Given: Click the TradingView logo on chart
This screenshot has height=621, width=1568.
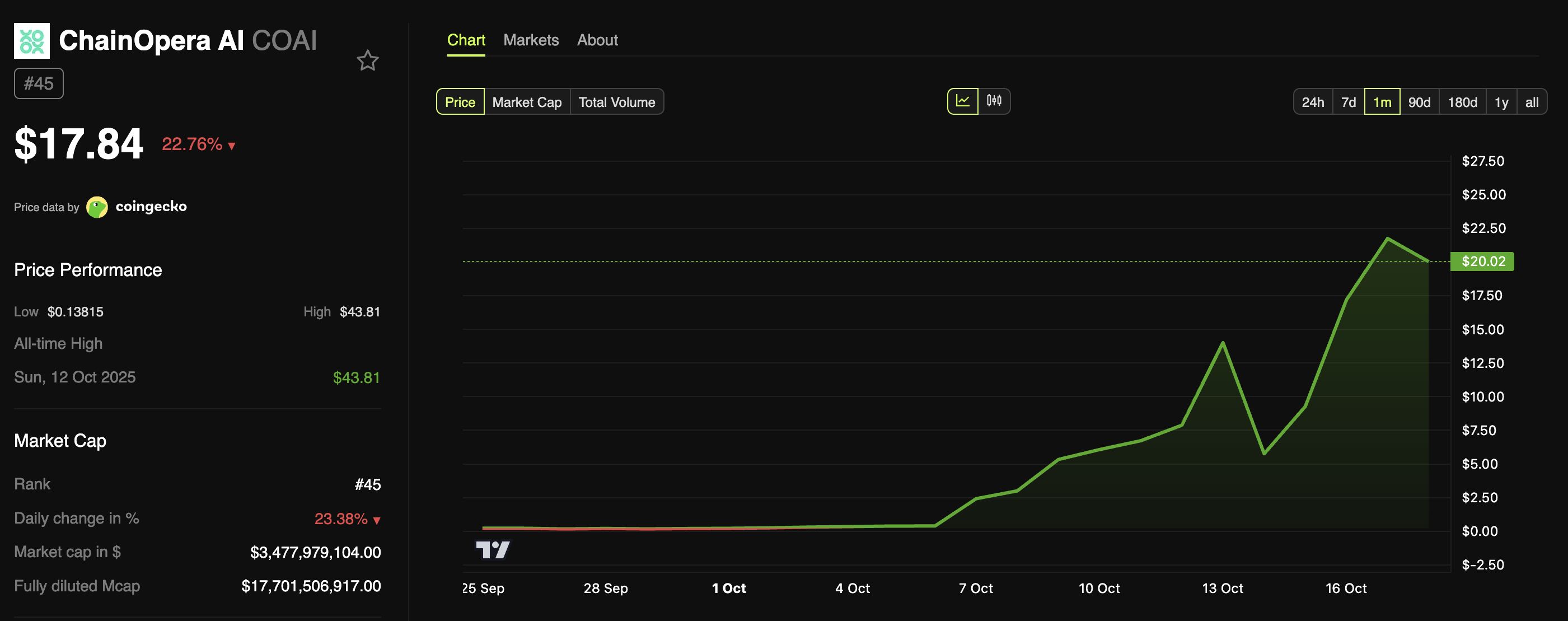Looking at the screenshot, I should [x=493, y=550].
